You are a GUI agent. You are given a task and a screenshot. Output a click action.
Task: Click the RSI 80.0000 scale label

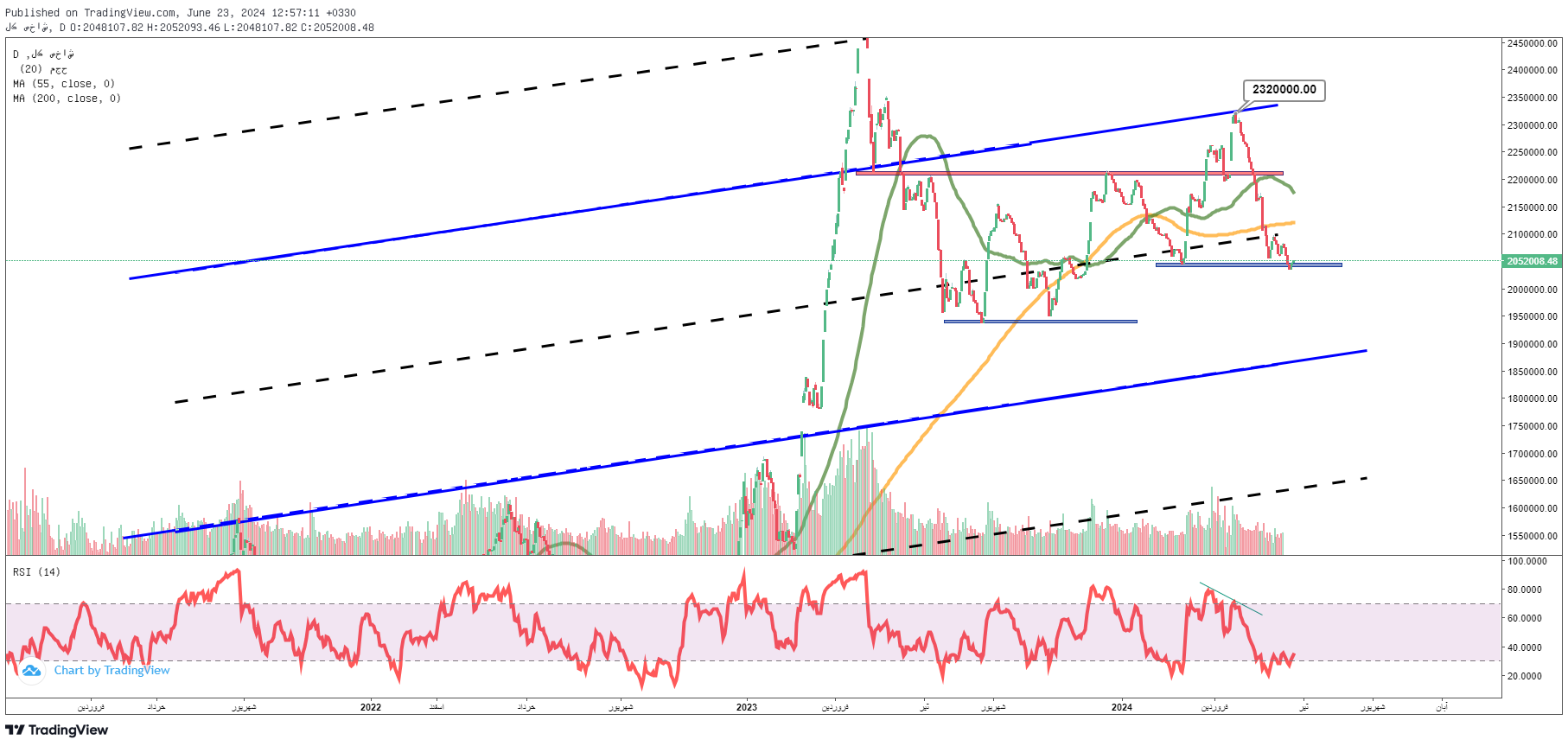click(x=1525, y=590)
